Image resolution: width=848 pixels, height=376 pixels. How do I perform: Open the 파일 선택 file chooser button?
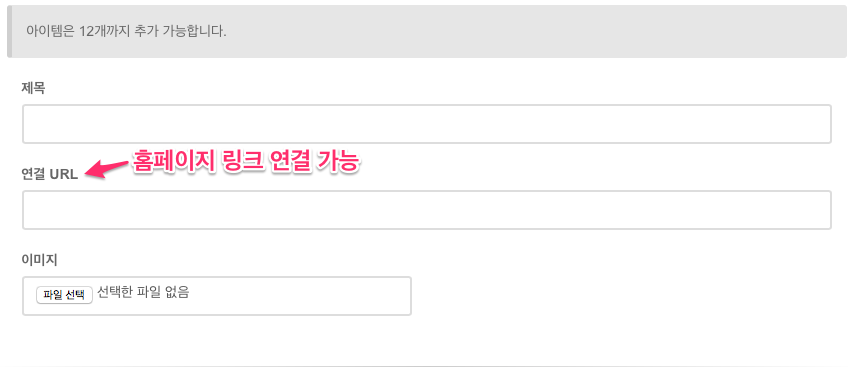click(x=64, y=295)
